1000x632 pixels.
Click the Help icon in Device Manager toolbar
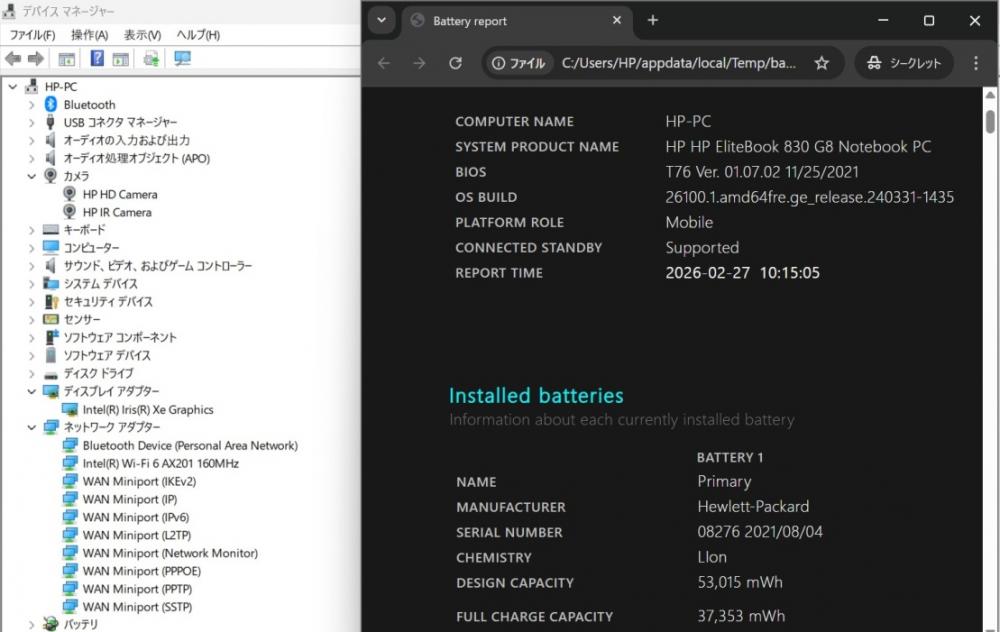point(98,59)
